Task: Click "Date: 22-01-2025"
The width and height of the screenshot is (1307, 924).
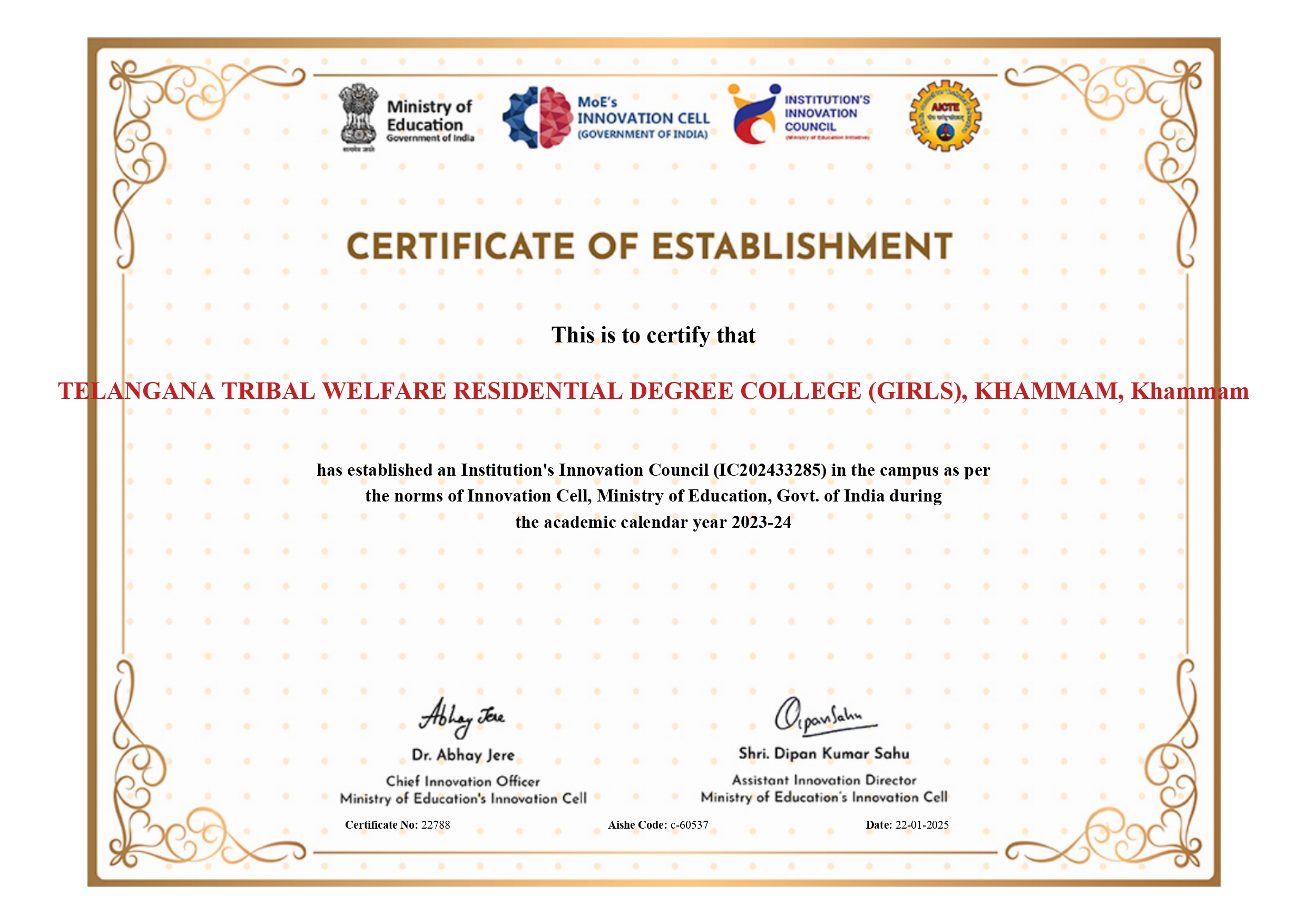Action: point(907,825)
